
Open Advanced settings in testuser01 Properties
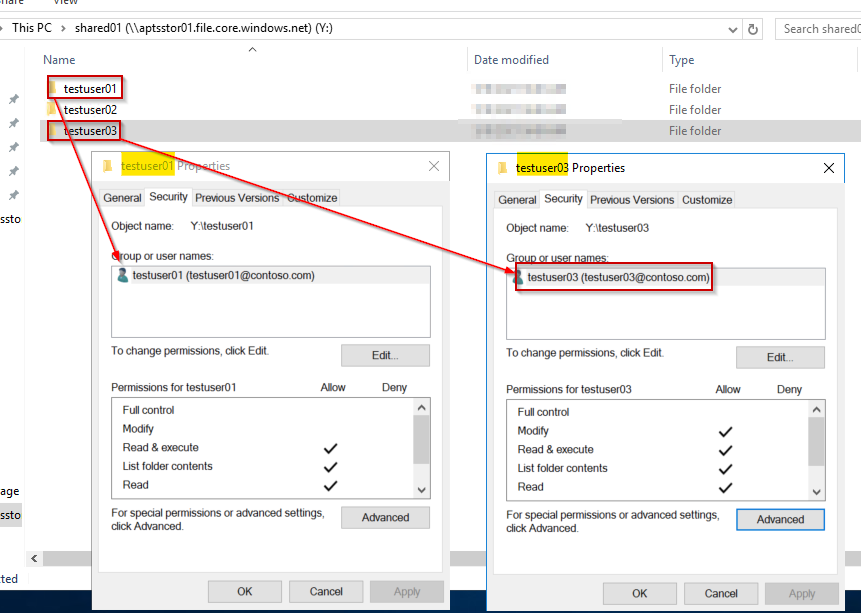[385, 517]
